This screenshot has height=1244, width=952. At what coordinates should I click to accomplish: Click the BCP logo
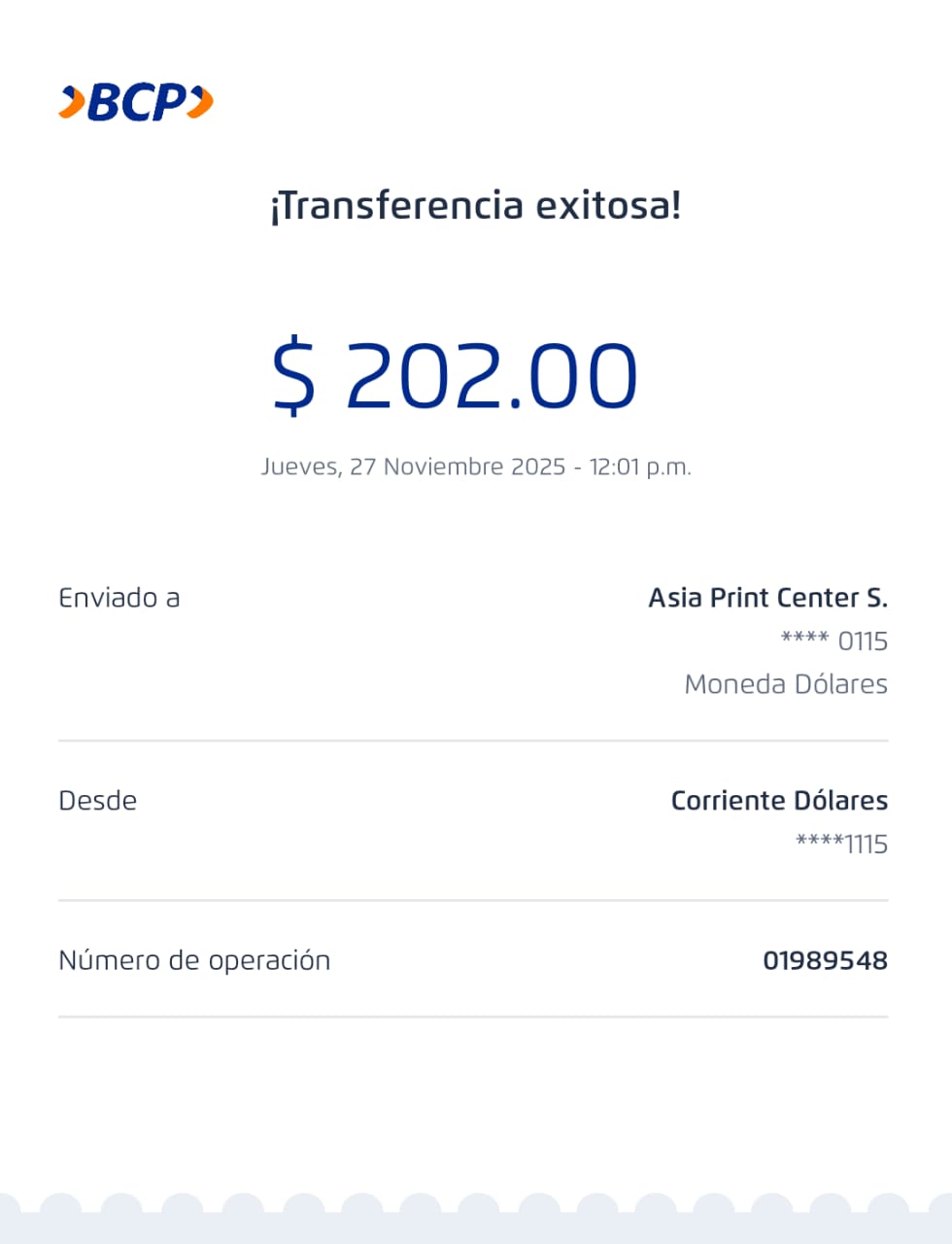[x=136, y=102]
